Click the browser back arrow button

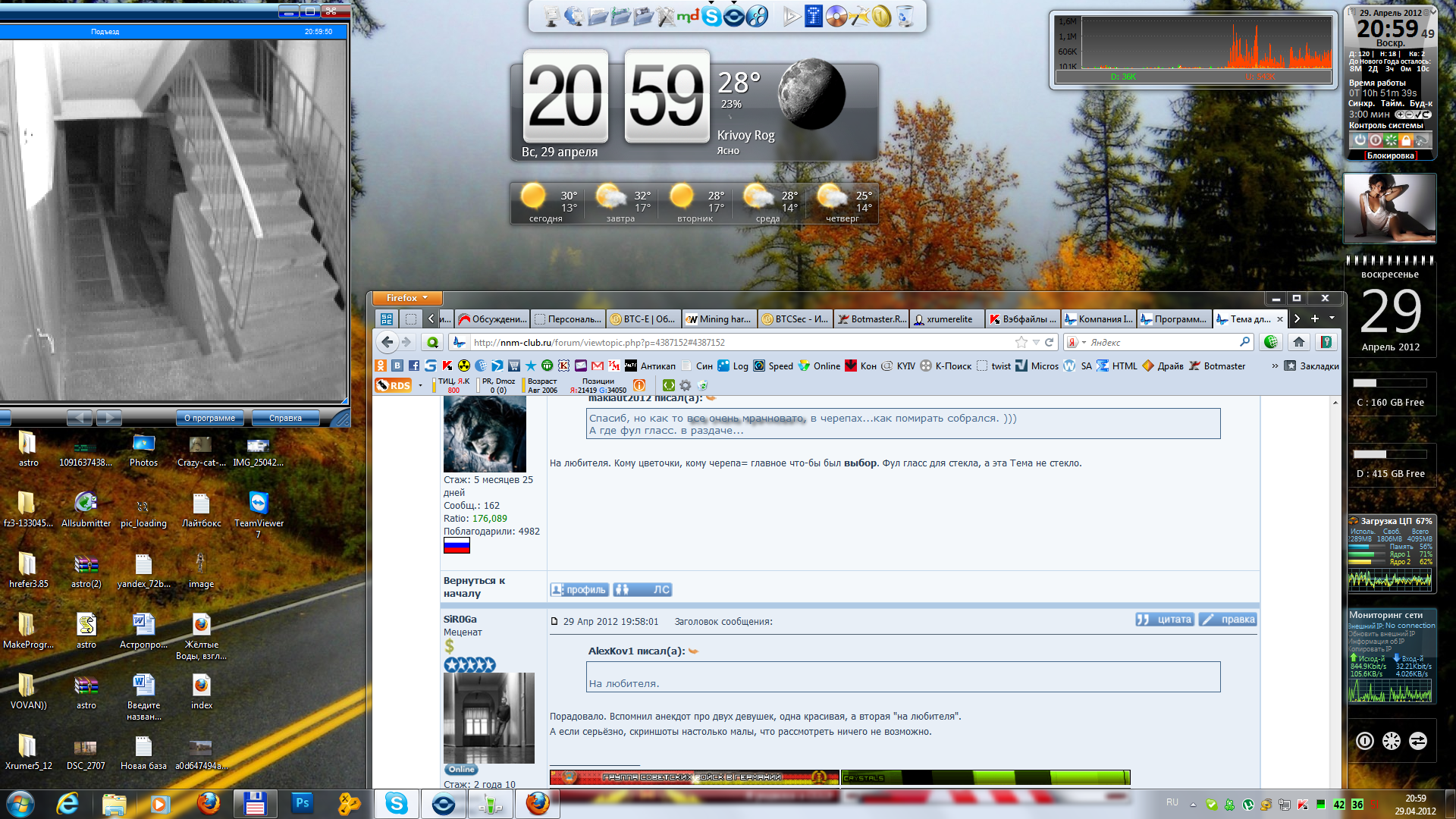pos(388,342)
